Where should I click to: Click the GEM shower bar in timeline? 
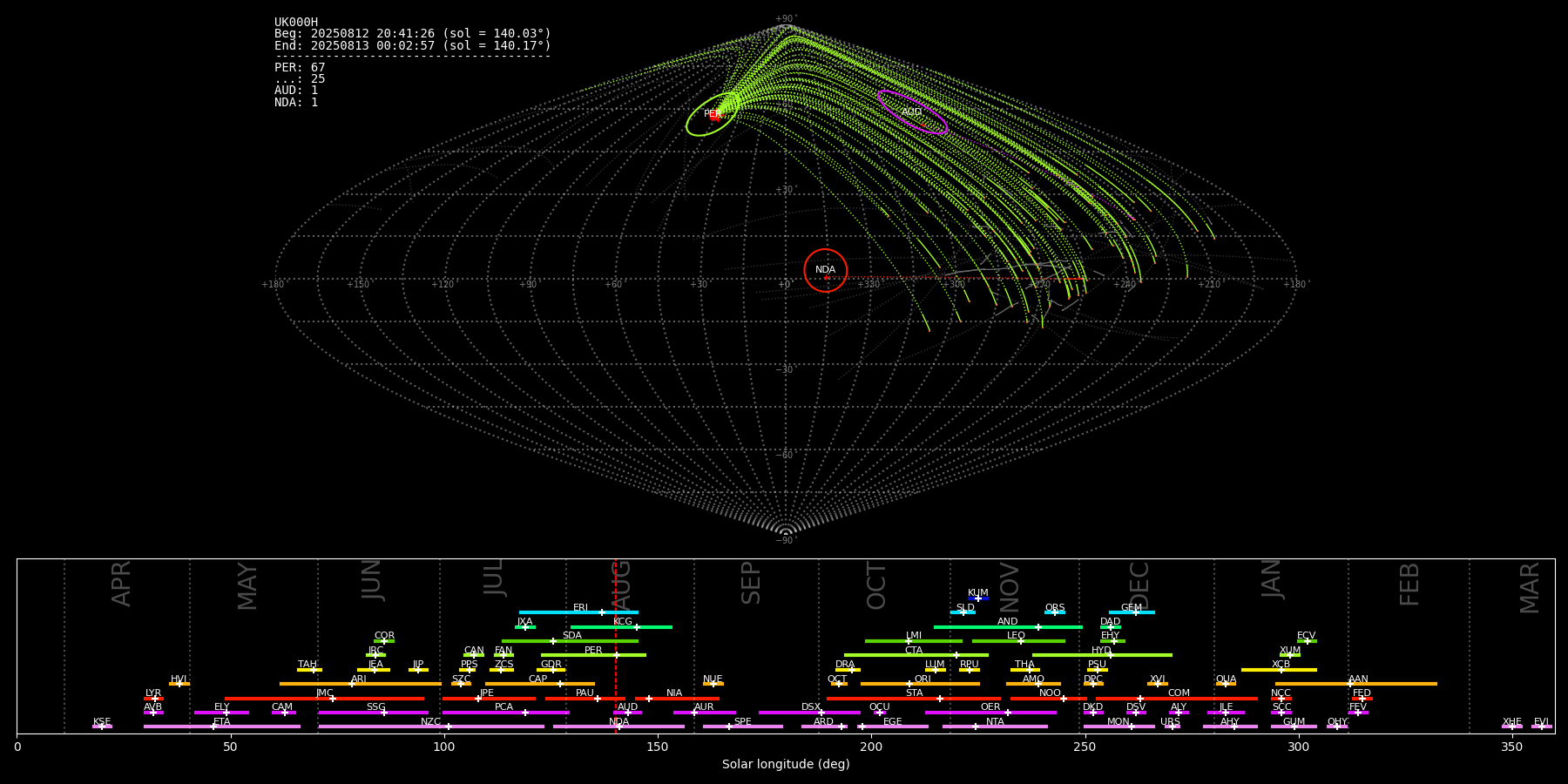[x=1132, y=612]
